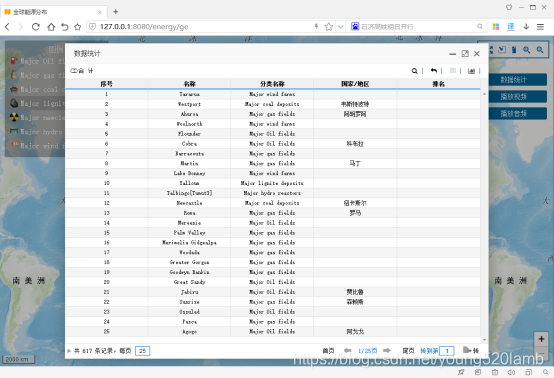Click the browser search box field
This screenshot has height=378, width=554.
click(417, 26)
